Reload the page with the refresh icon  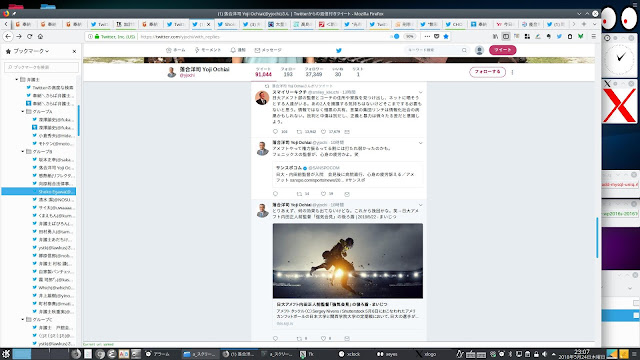29,36
